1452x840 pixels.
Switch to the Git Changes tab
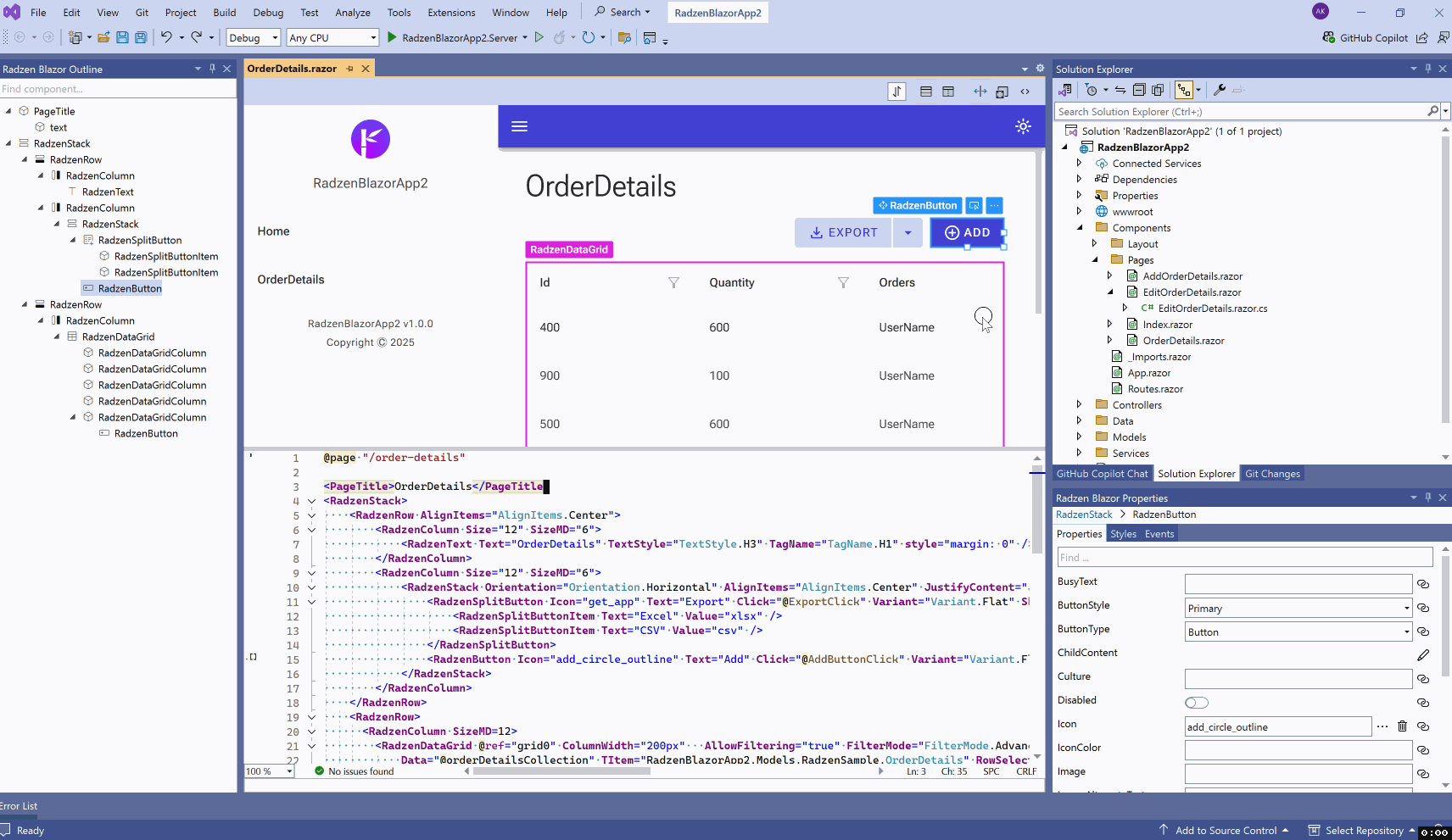tap(1272, 474)
